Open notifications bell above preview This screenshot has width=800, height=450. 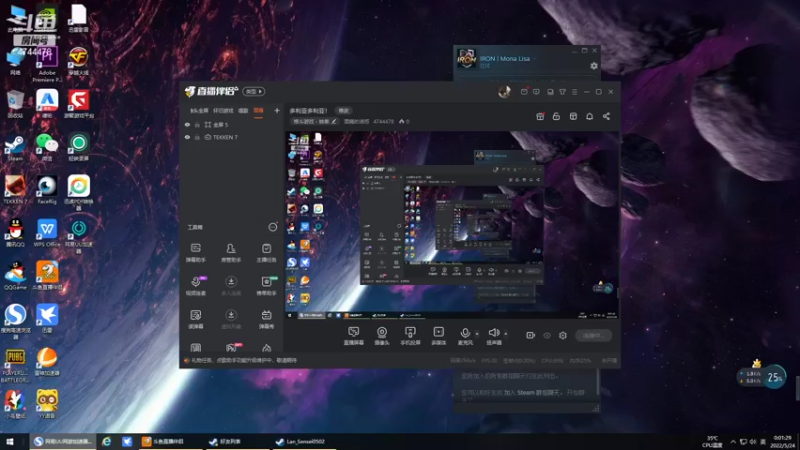pos(589,116)
